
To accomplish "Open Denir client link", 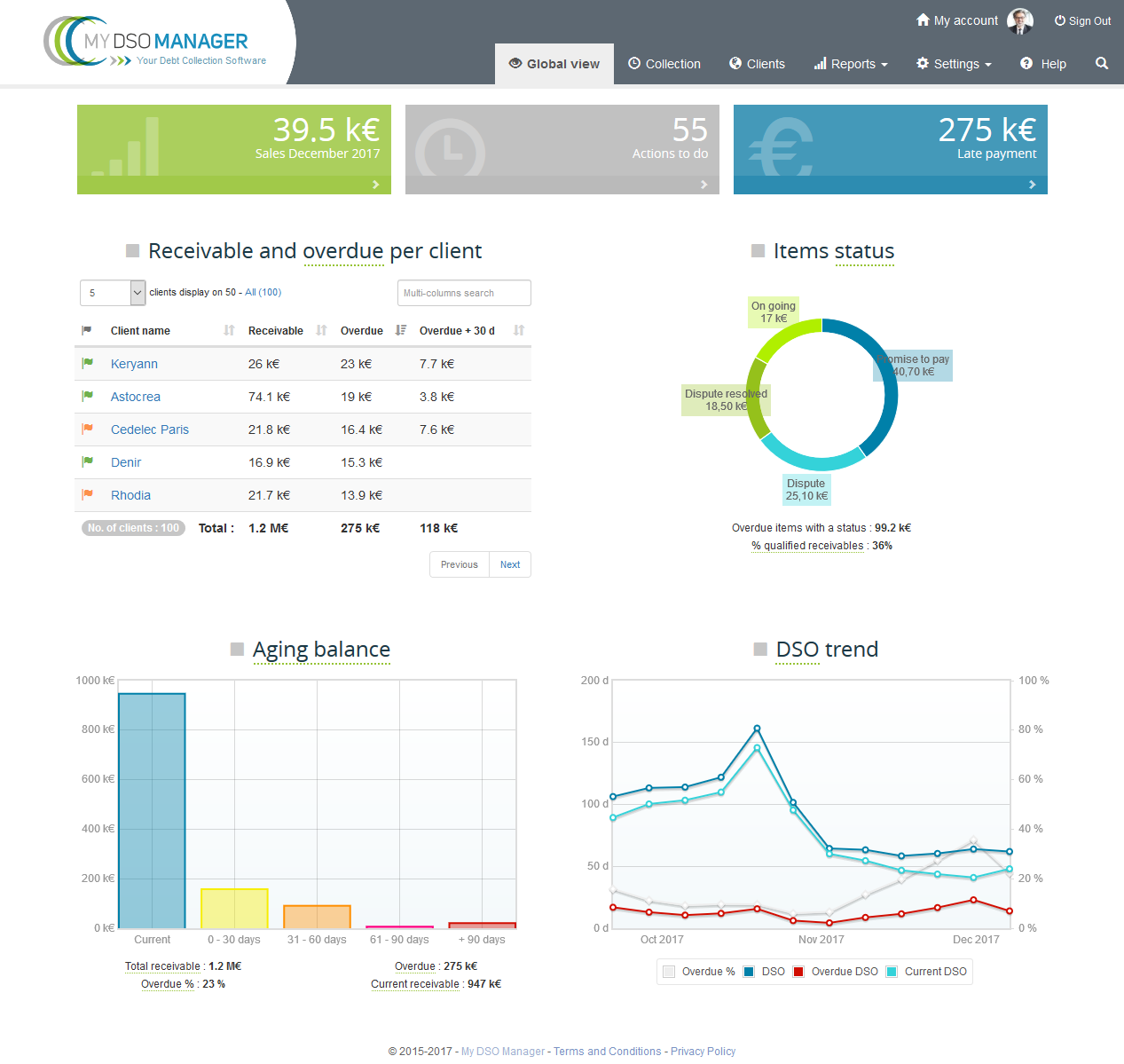I will [x=126, y=462].
